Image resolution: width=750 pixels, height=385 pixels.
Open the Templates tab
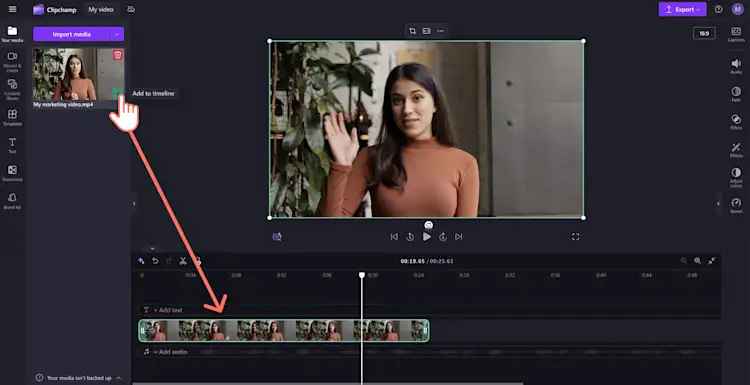coord(12,118)
